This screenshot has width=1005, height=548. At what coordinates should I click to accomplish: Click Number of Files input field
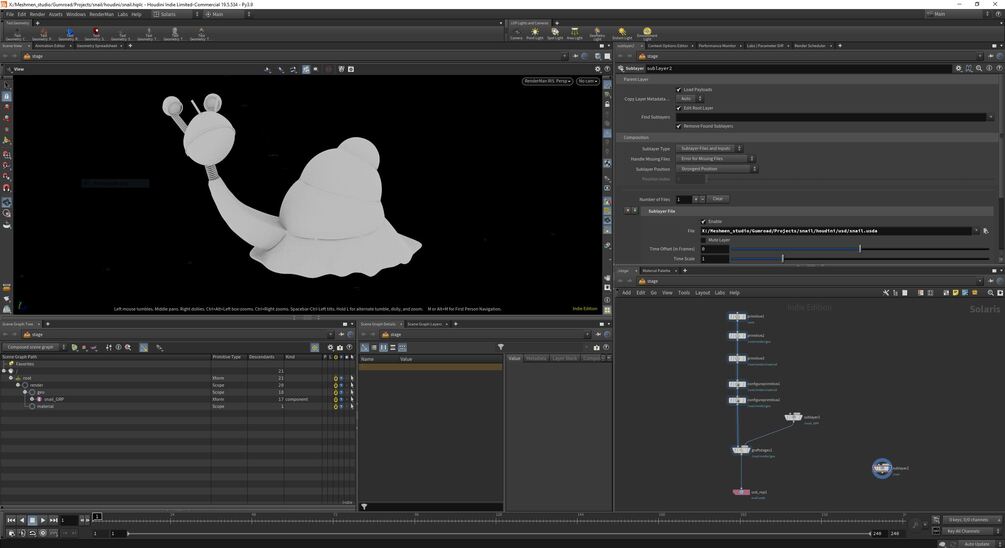(x=683, y=199)
